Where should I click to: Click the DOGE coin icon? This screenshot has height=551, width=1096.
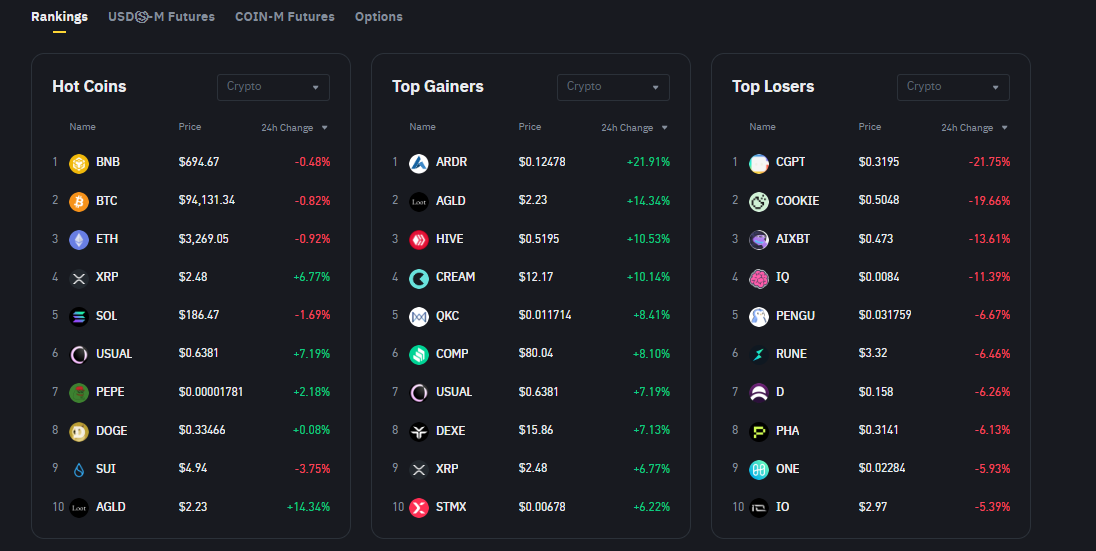78,431
